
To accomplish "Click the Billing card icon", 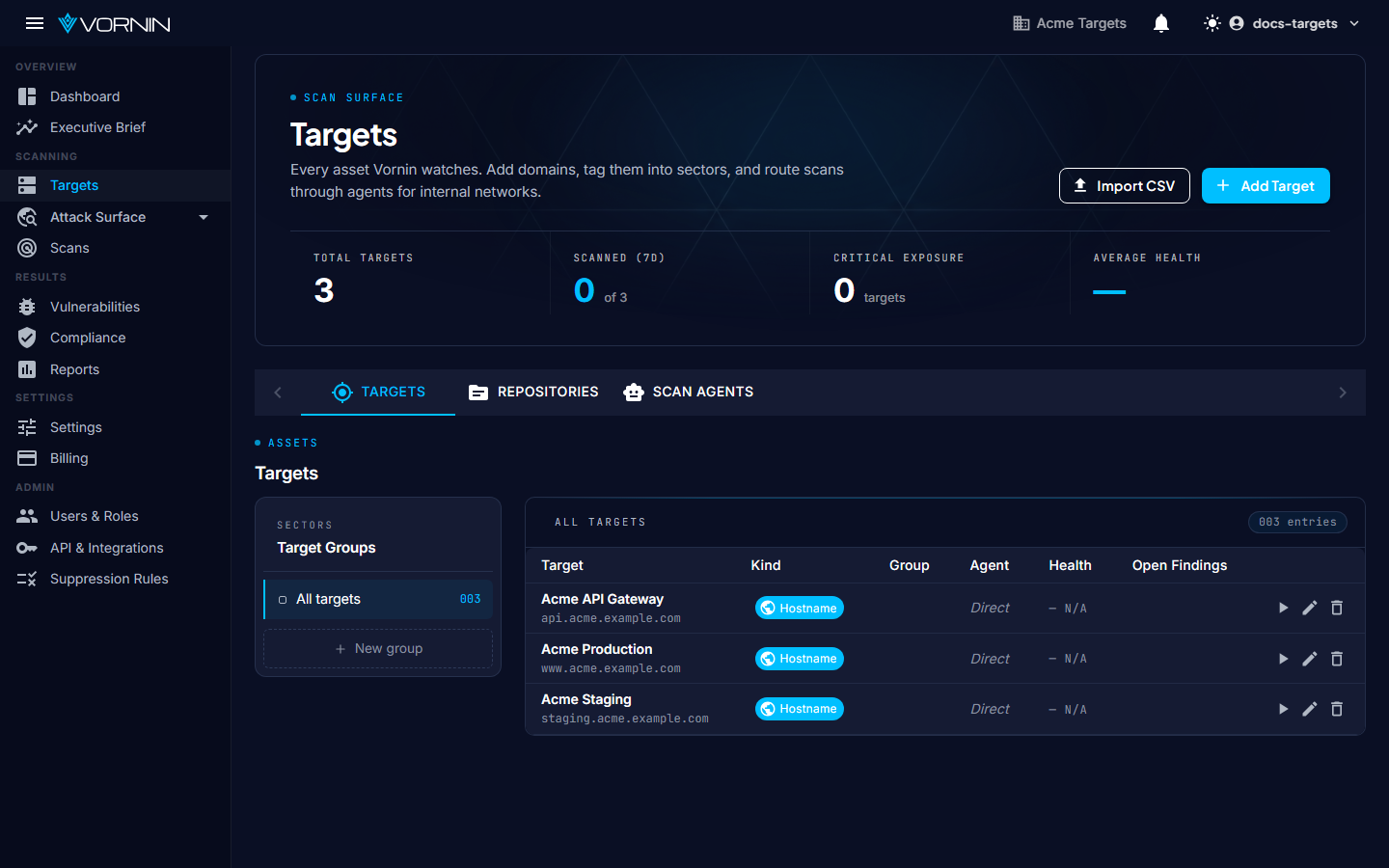I will point(27,458).
